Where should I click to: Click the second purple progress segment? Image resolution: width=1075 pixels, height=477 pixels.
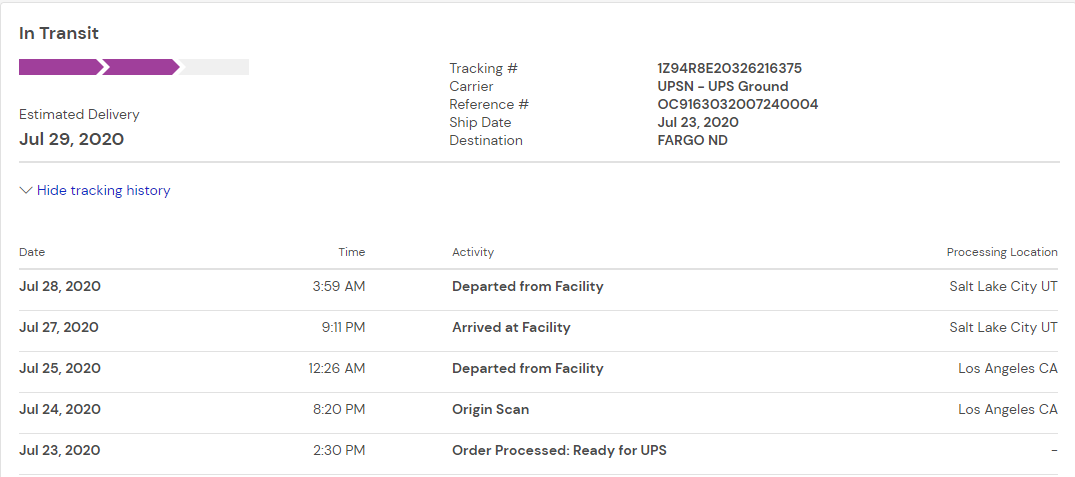coord(140,67)
